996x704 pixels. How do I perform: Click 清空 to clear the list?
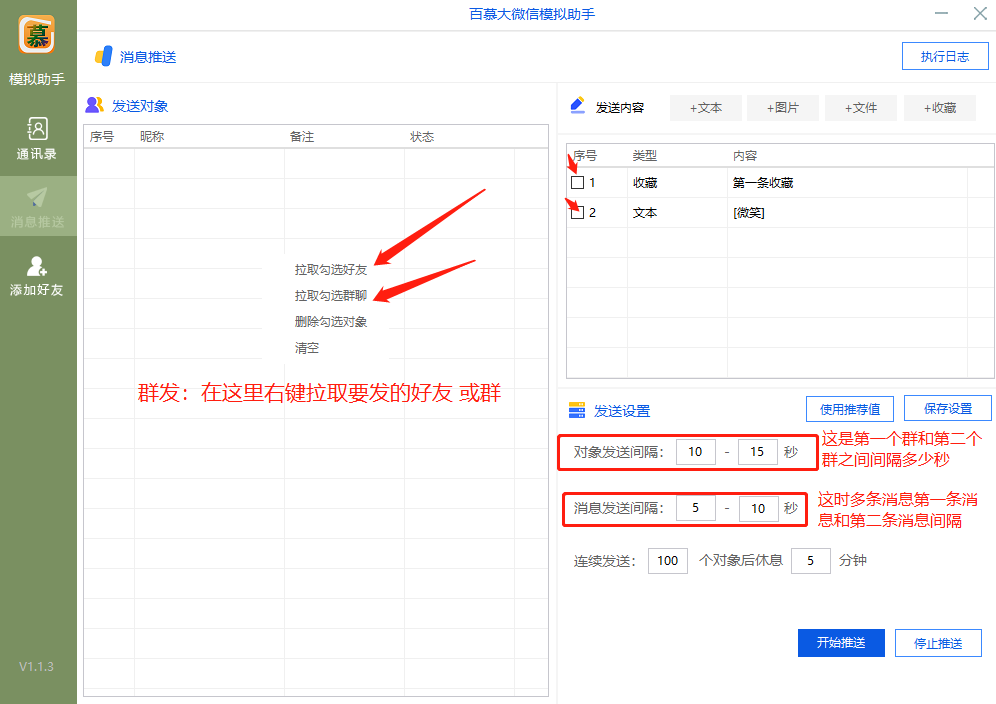(x=306, y=347)
